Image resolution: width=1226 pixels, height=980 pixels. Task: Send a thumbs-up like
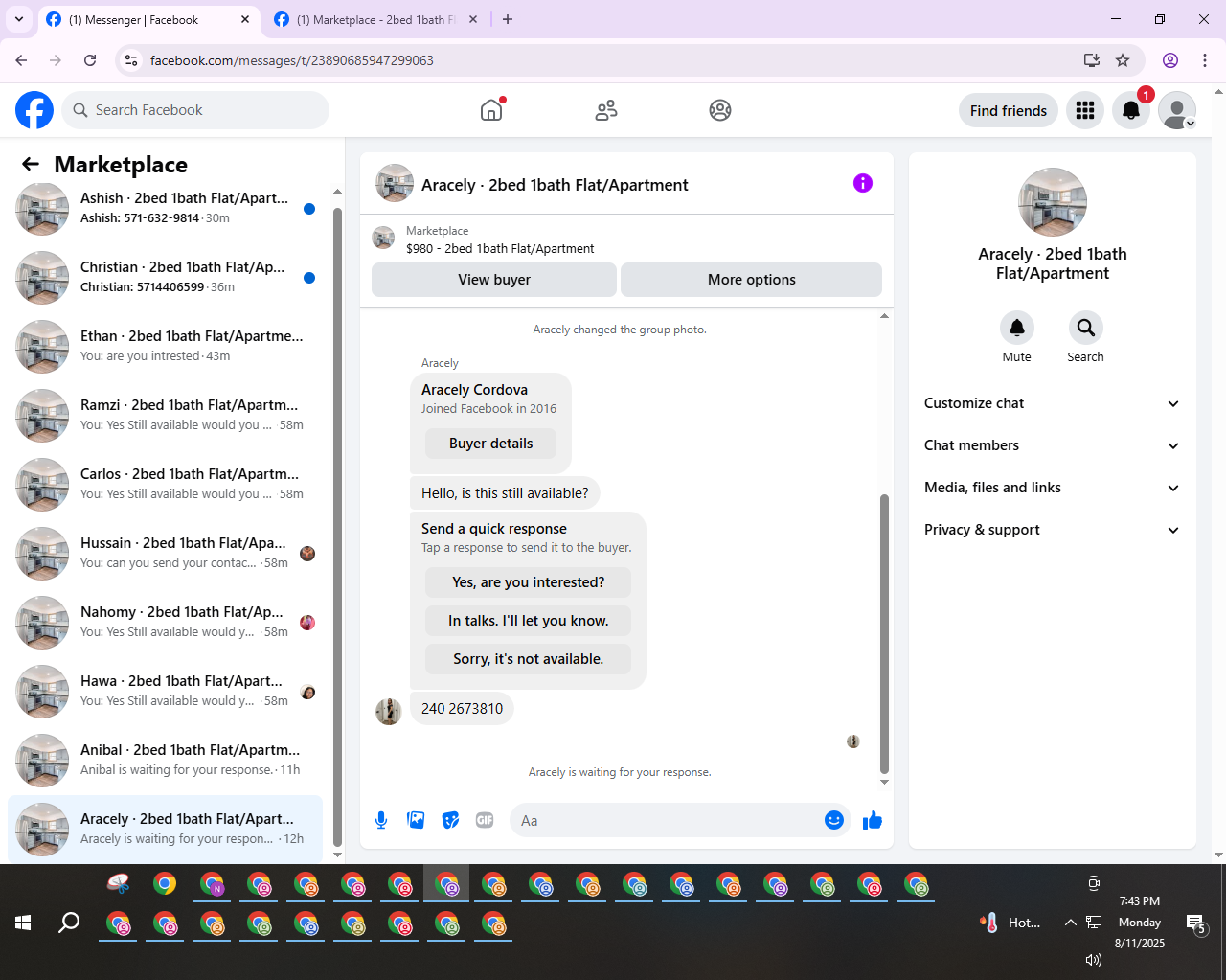click(873, 820)
